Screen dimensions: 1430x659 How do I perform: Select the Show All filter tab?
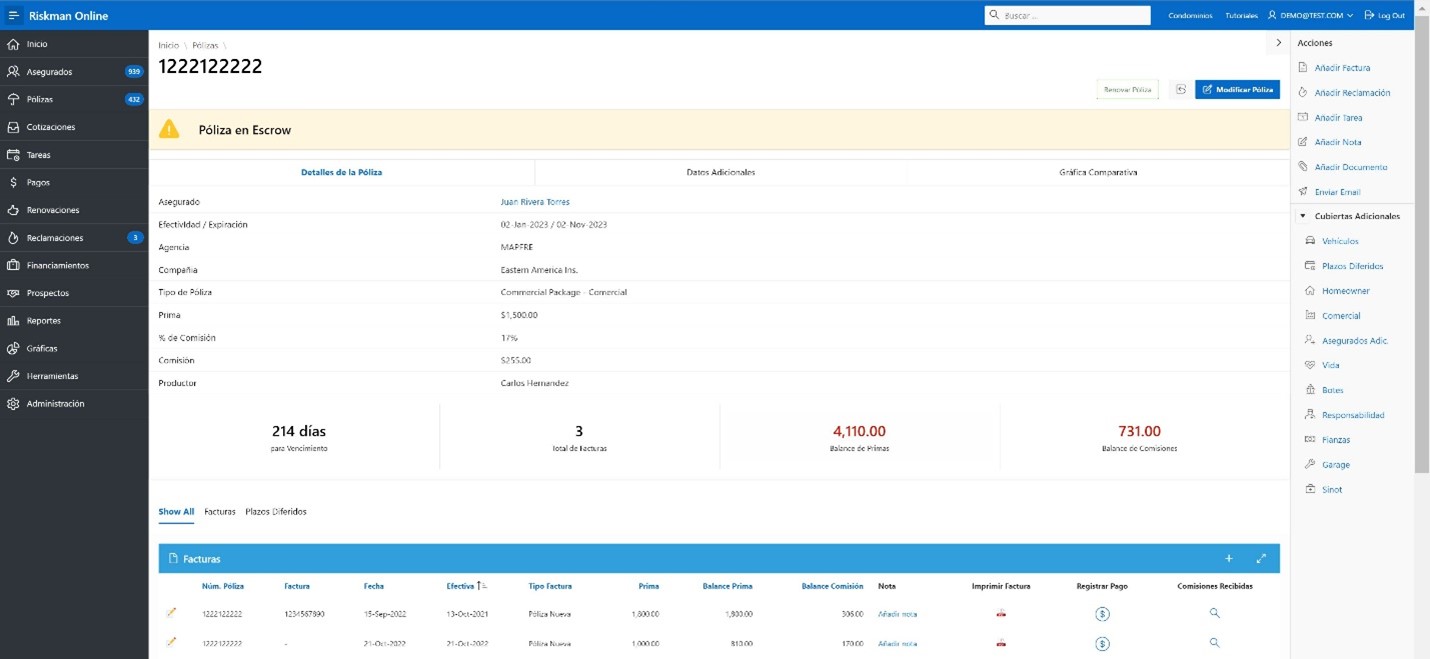click(176, 511)
